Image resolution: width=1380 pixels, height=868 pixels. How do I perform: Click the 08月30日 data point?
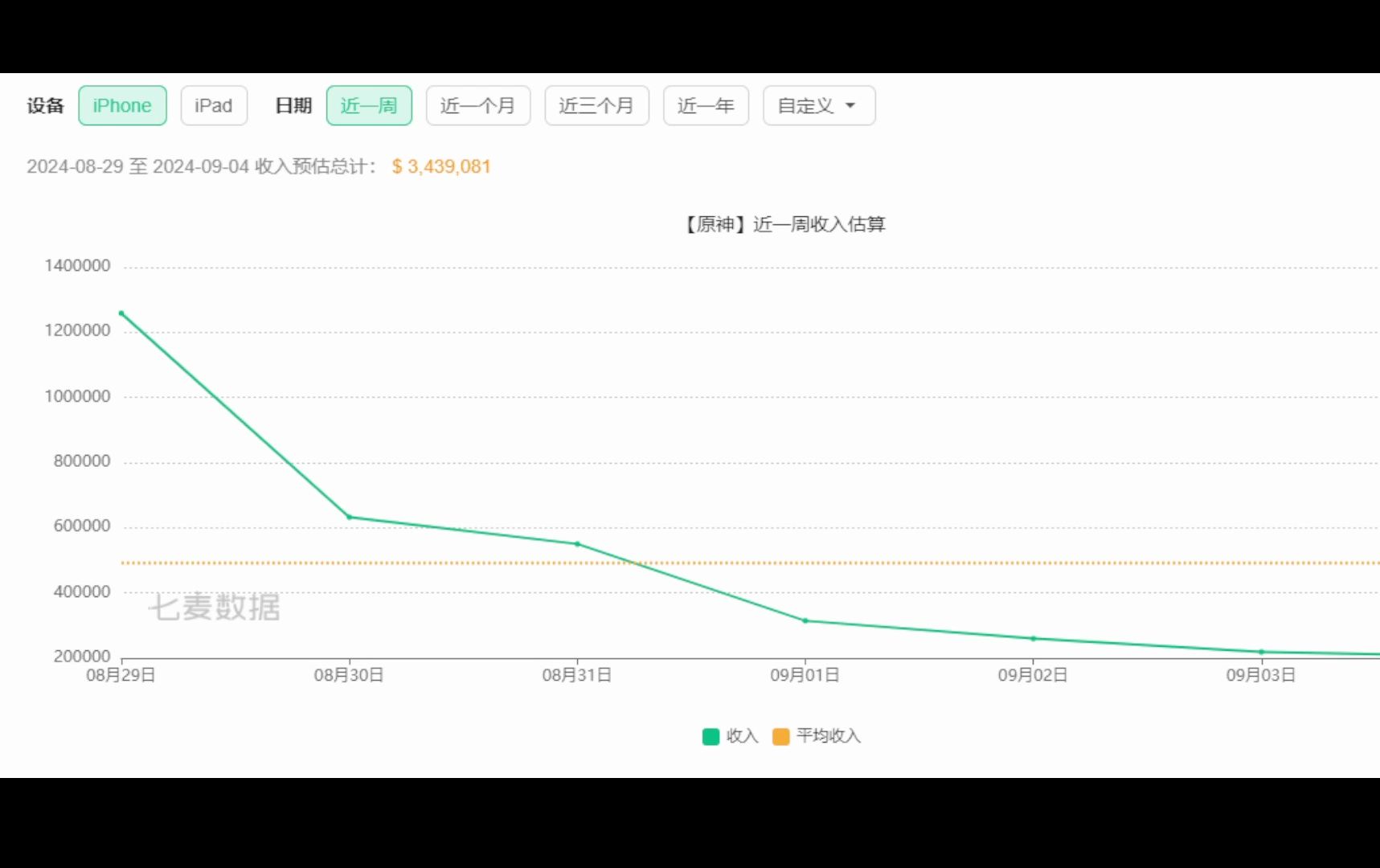pyautogui.click(x=350, y=517)
